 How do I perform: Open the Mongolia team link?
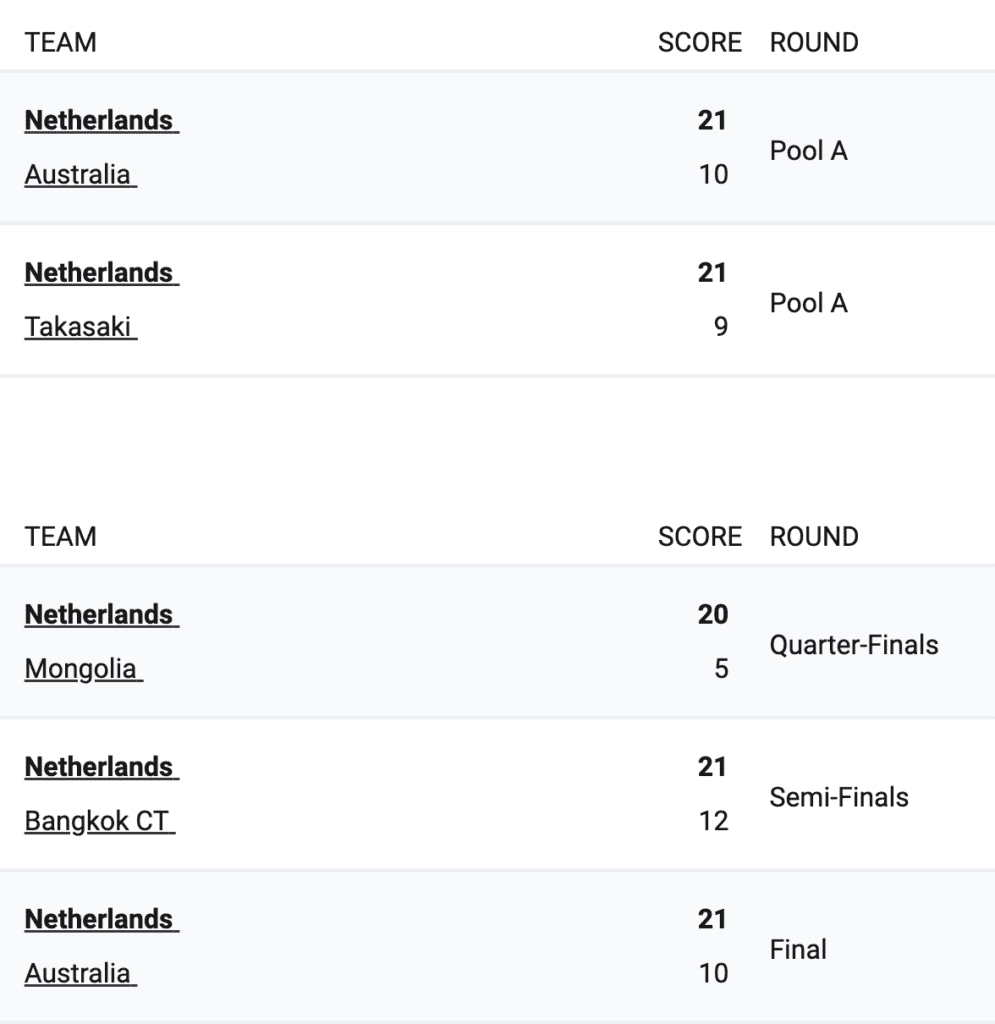point(84,669)
